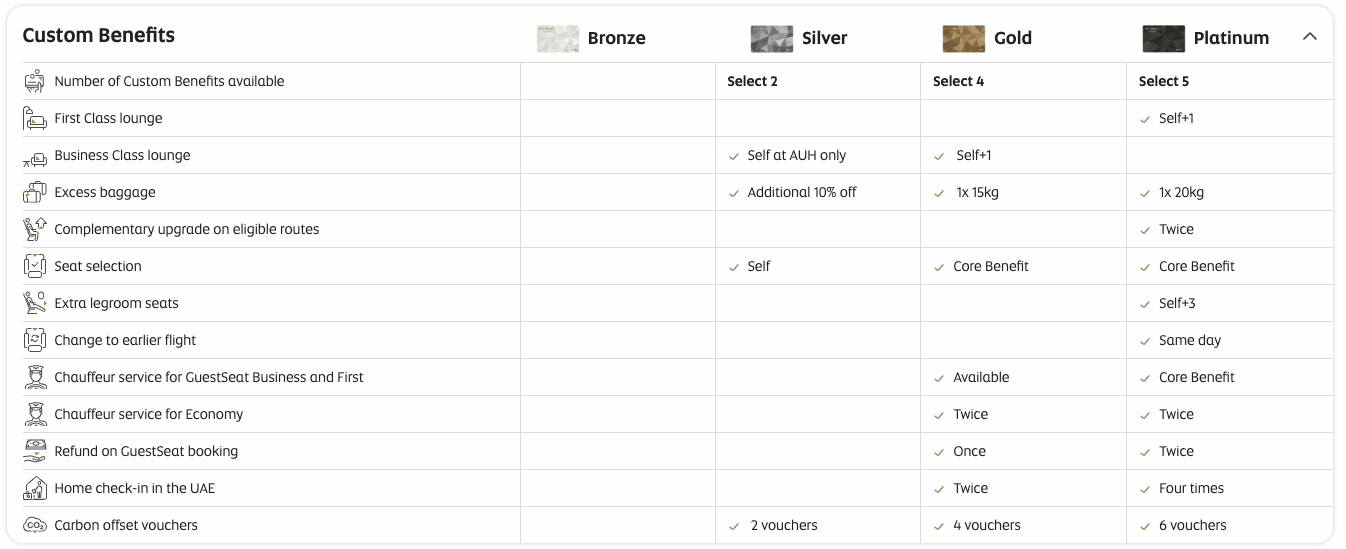
Task: Click the Refund on GuestSeat booking icon
Action: coord(35,451)
